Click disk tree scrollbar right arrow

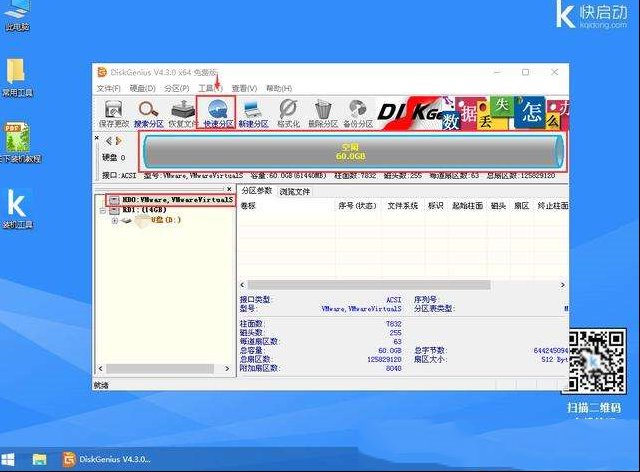coord(228,368)
